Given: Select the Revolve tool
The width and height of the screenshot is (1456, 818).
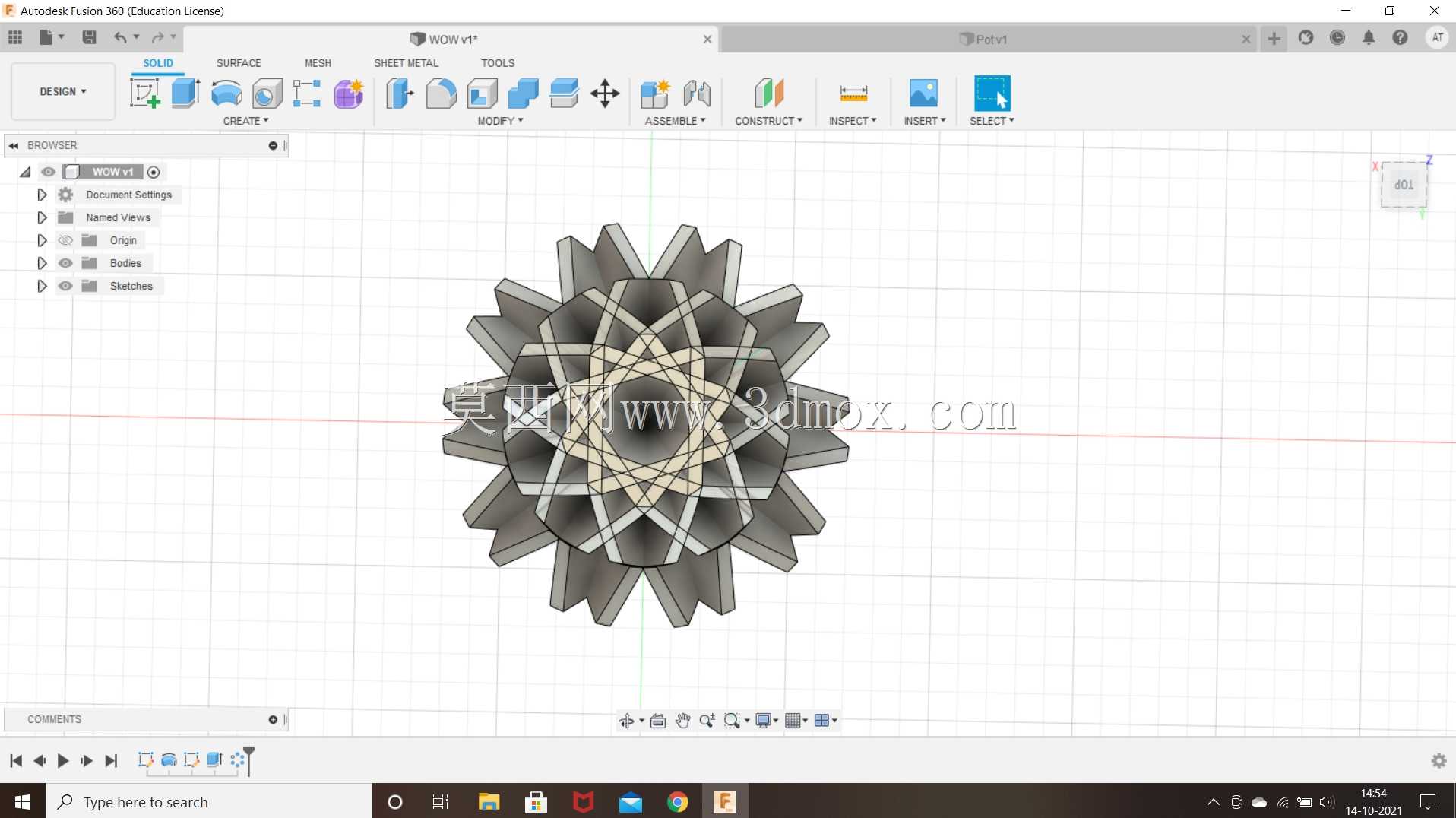Looking at the screenshot, I should (226, 94).
